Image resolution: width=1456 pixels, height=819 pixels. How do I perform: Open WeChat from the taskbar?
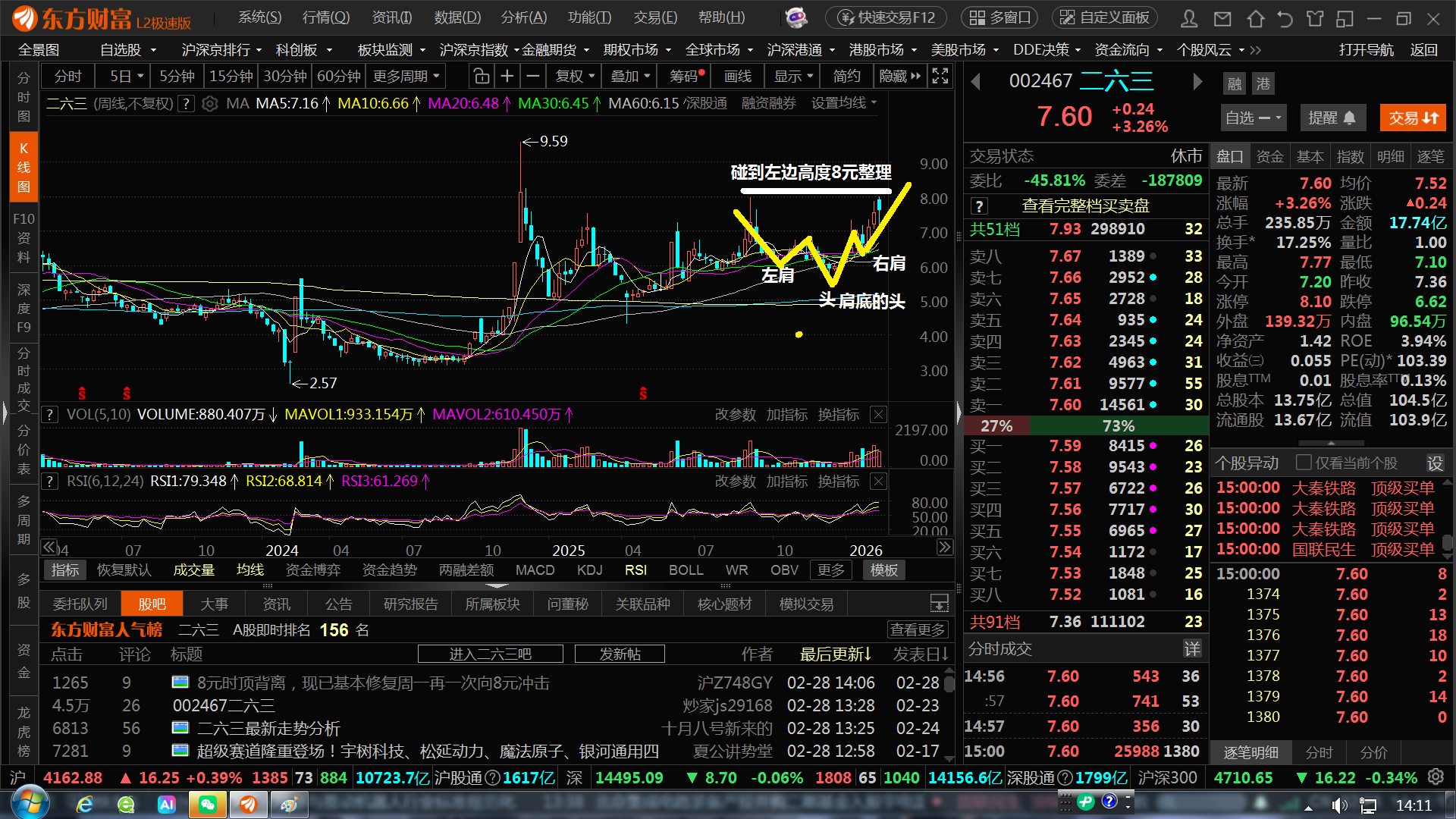coord(207,805)
